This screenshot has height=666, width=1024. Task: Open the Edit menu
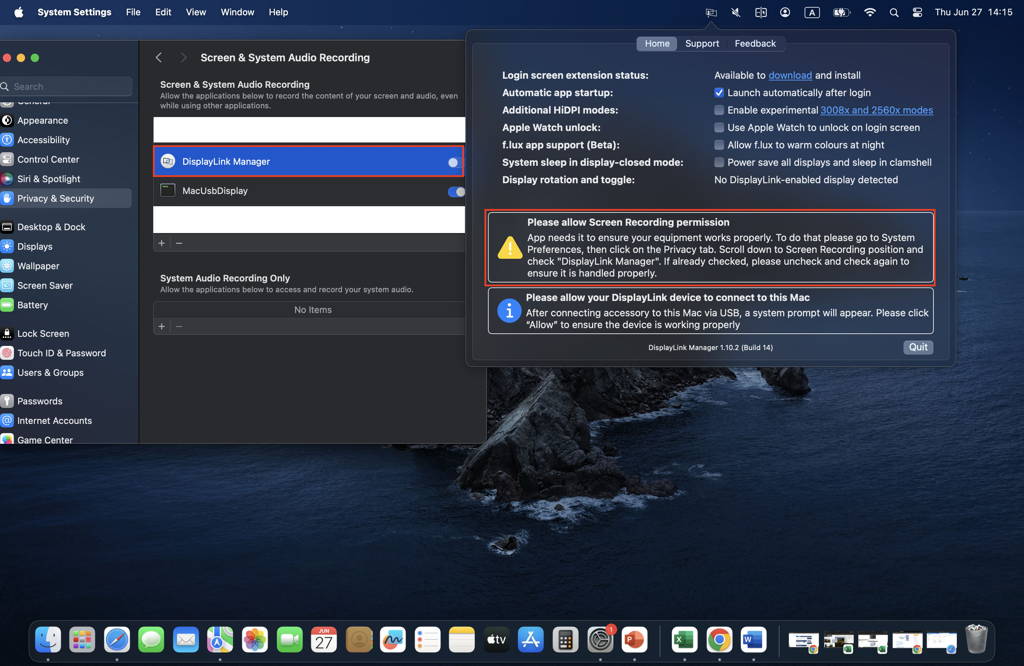coord(163,12)
